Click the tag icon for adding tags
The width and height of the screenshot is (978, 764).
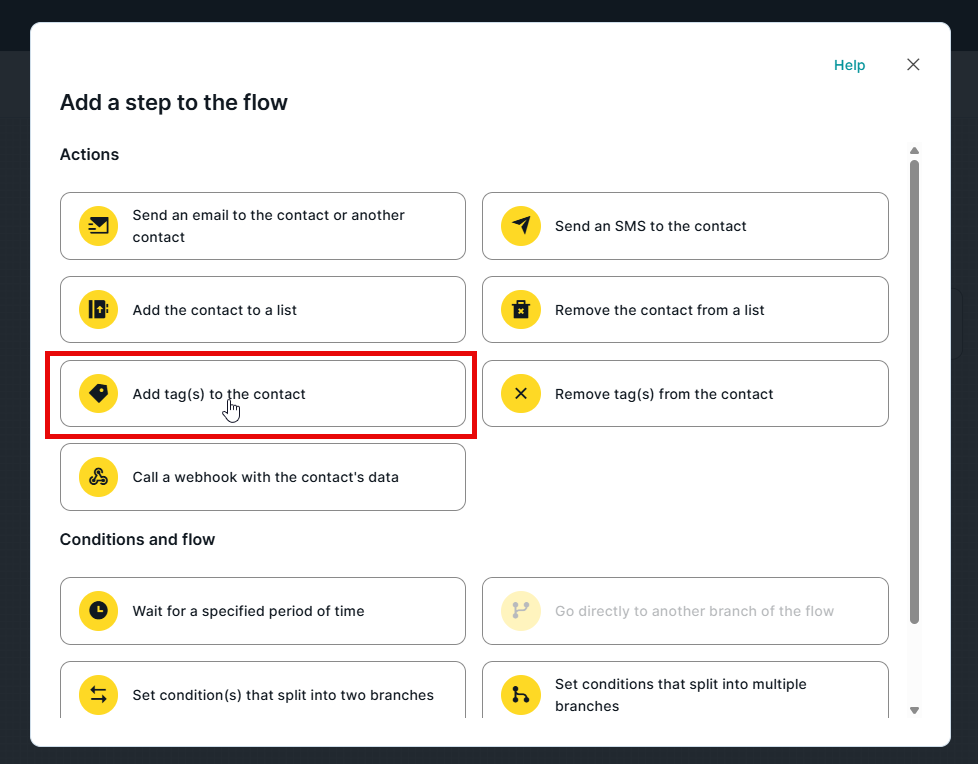click(x=98, y=394)
